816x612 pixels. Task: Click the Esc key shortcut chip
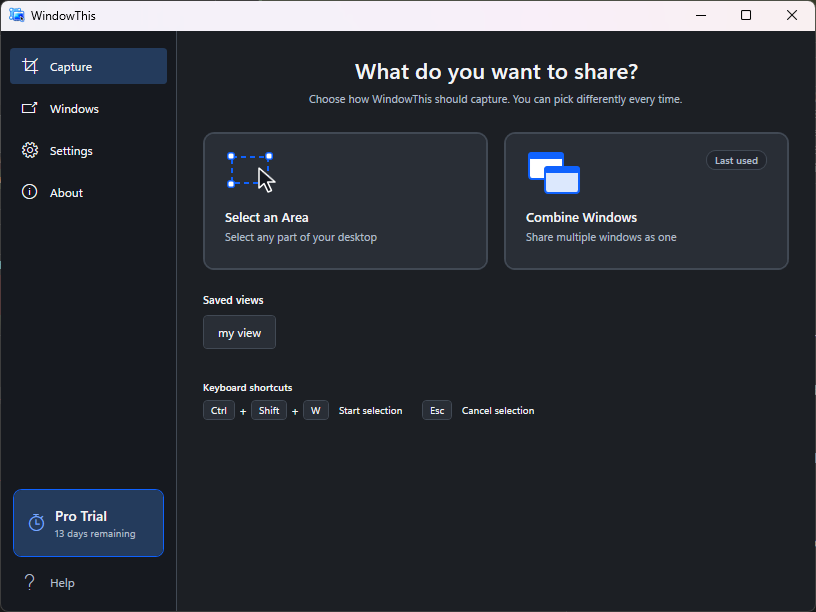(437, 410)
